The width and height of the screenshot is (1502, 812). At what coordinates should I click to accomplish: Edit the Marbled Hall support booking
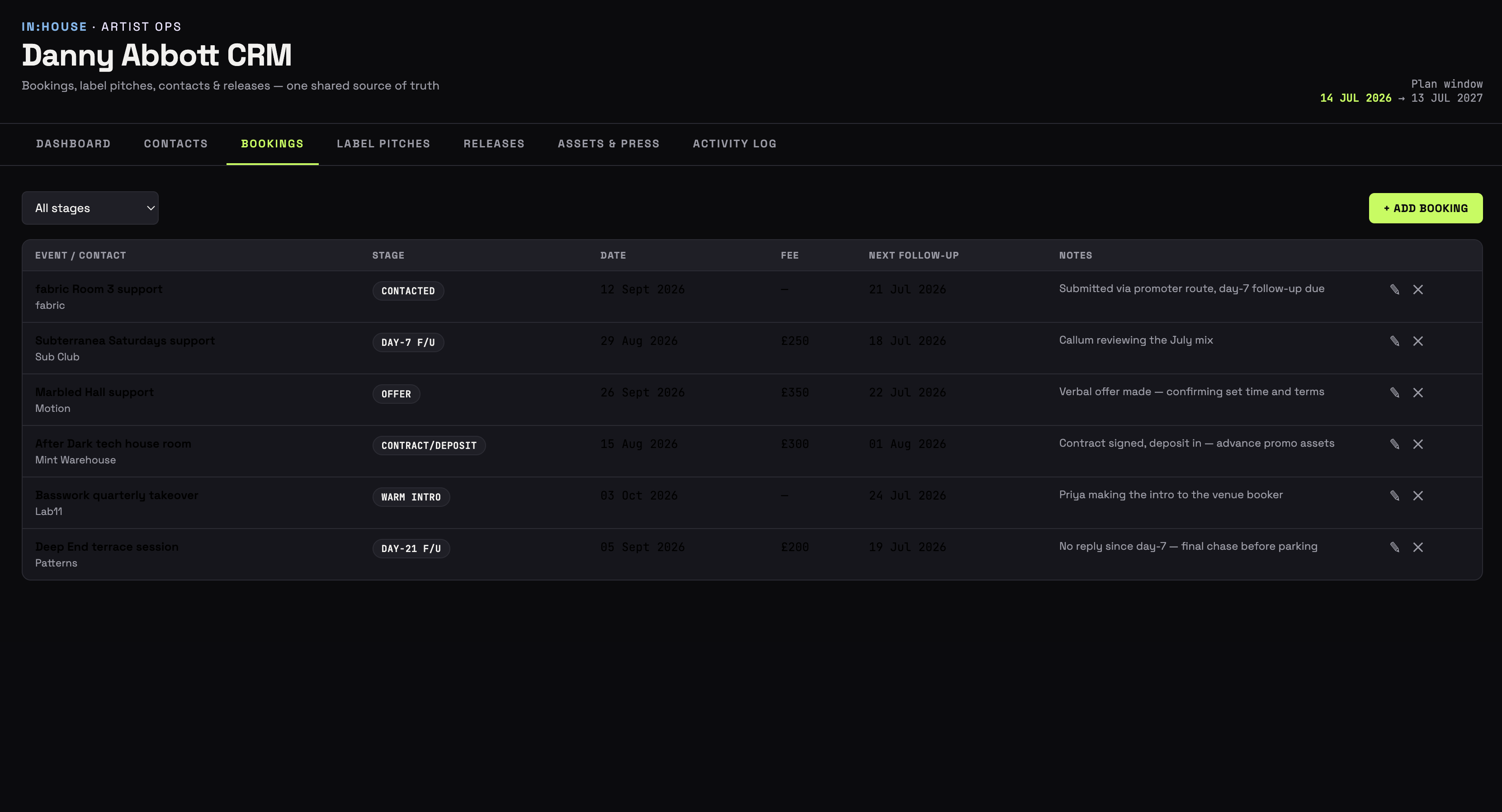click(1394, 393)
